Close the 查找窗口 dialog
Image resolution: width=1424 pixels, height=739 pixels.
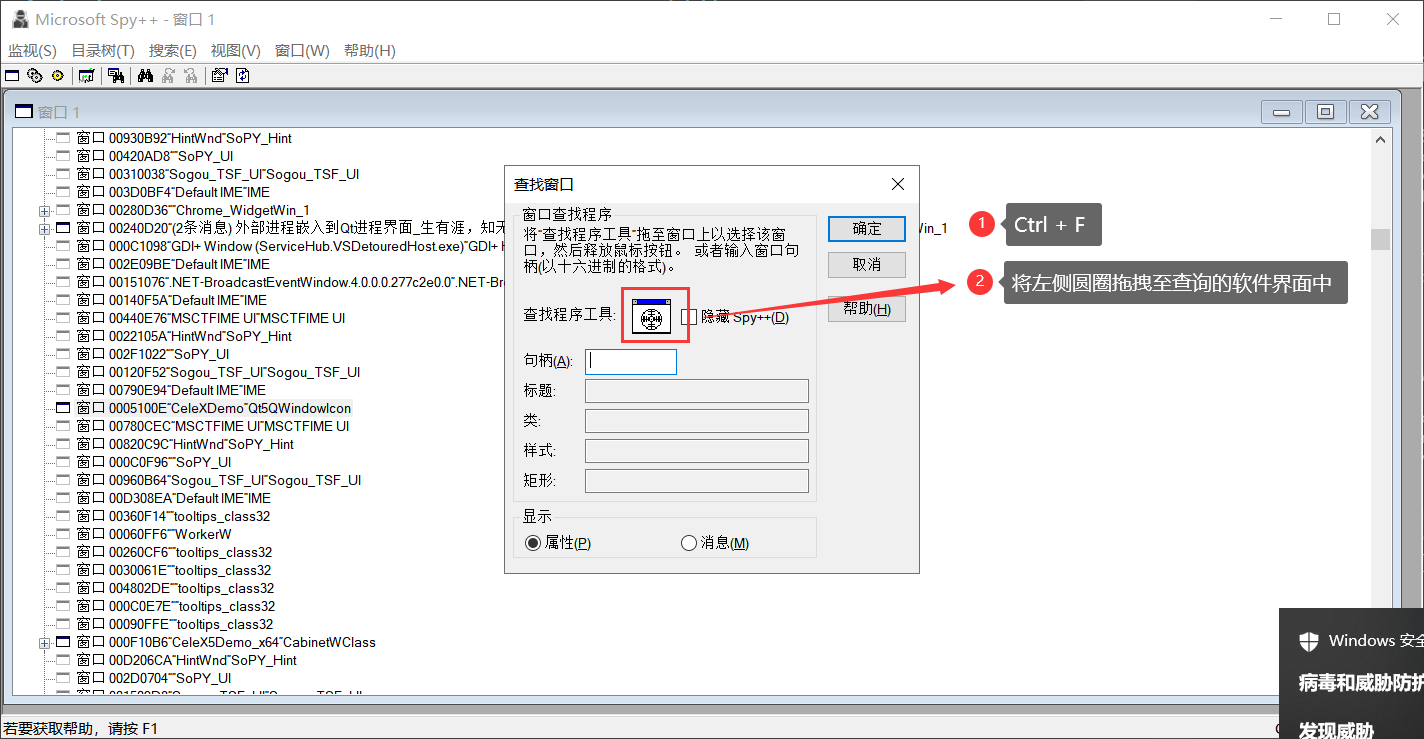[x=898, y=184]
